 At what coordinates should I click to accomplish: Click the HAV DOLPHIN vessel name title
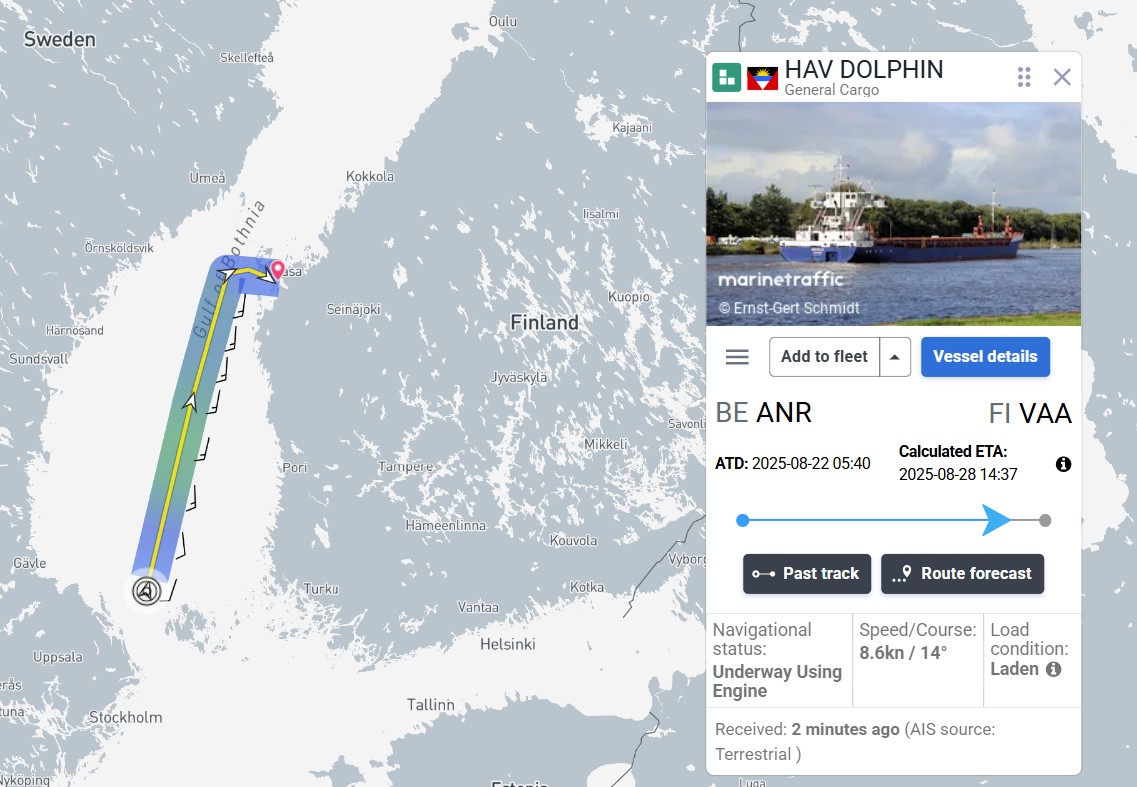click(x=863, y=70)
